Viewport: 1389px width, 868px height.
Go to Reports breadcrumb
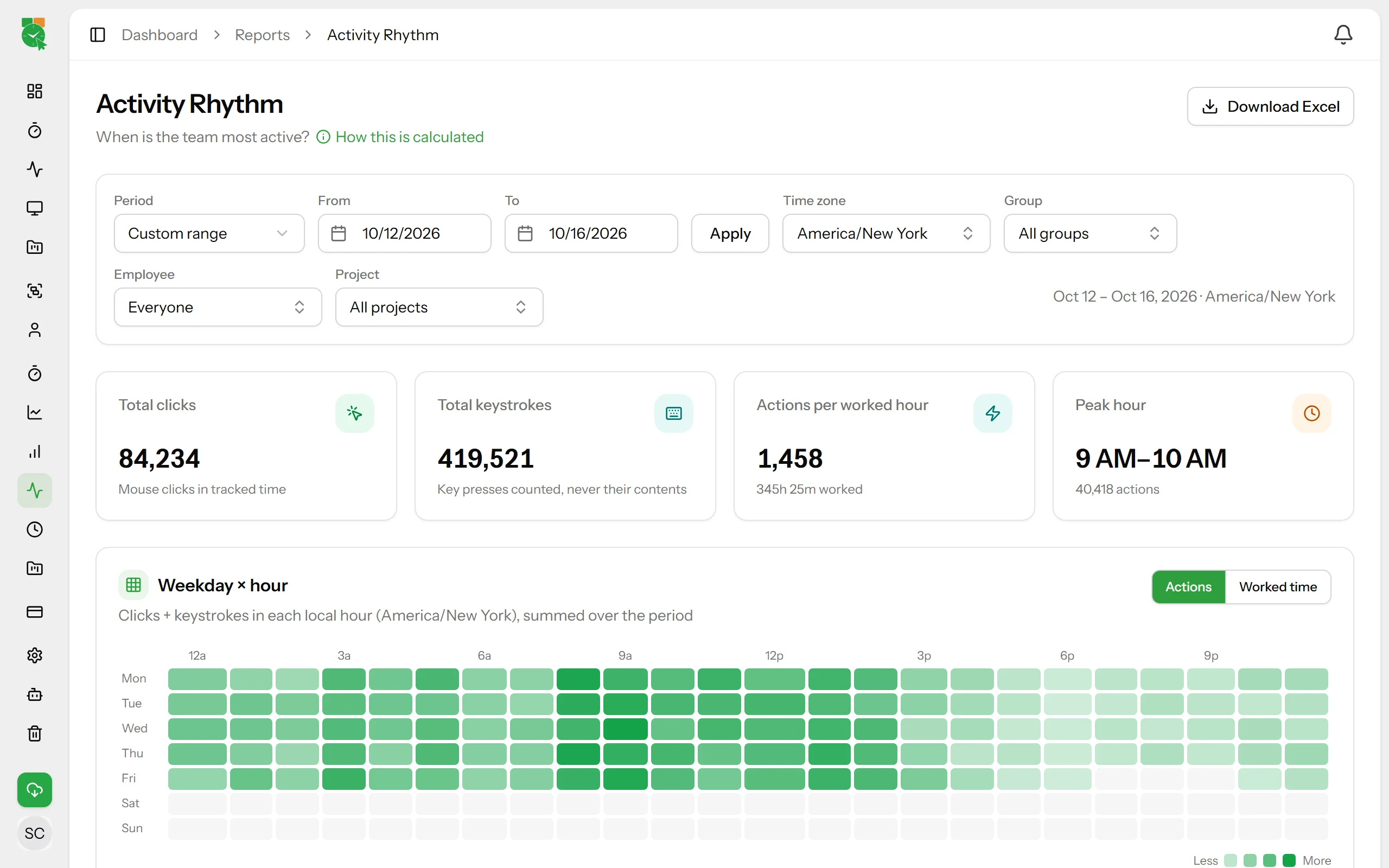(262, 35)
